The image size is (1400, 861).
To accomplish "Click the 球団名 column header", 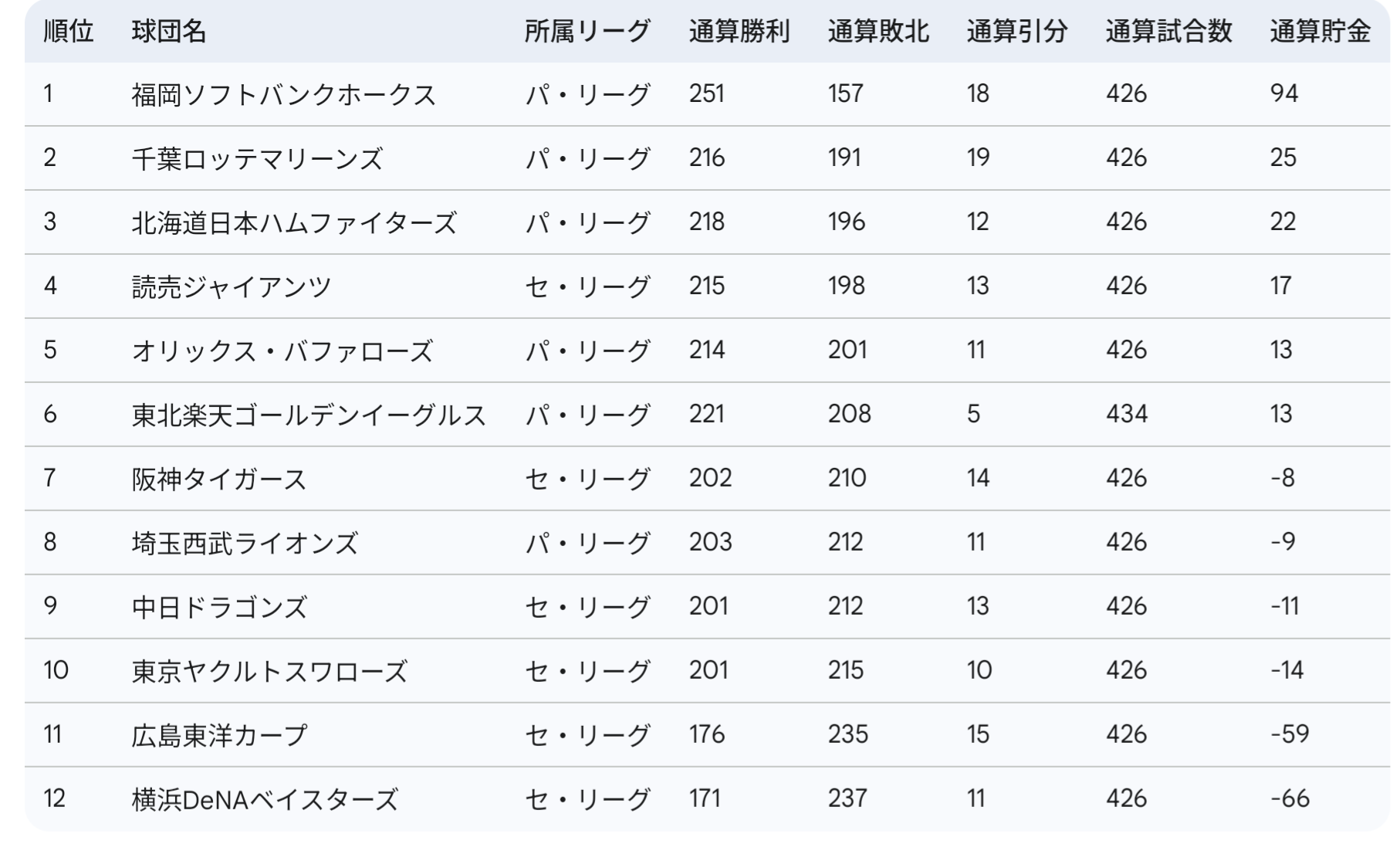I will click(169, 32).
